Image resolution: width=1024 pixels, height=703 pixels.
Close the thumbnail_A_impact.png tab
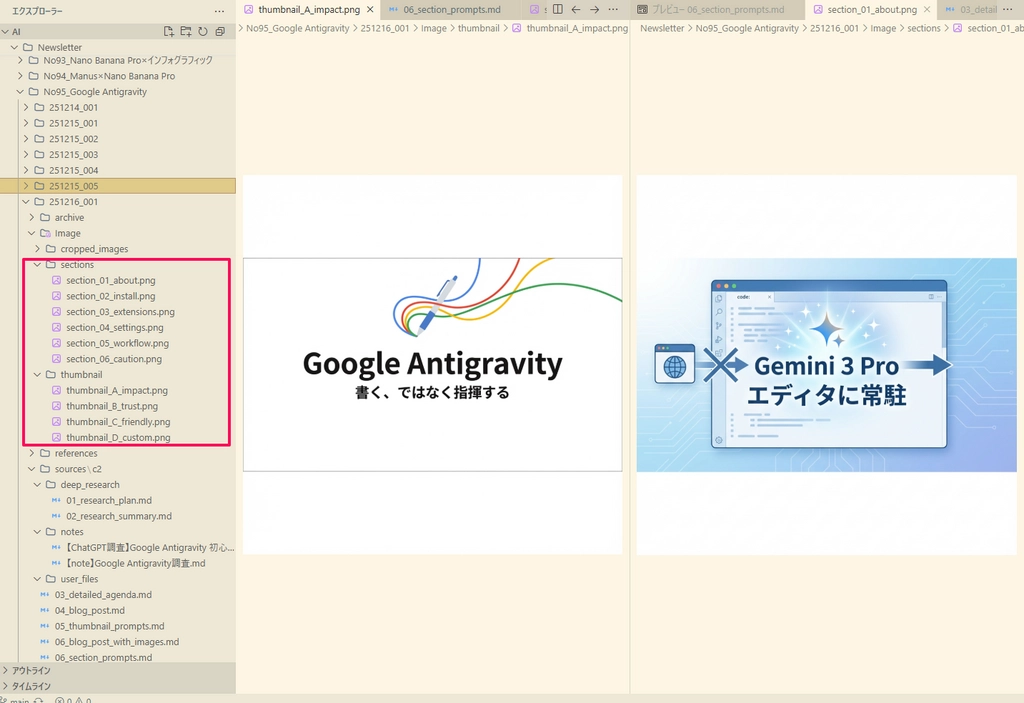[370, 9]
